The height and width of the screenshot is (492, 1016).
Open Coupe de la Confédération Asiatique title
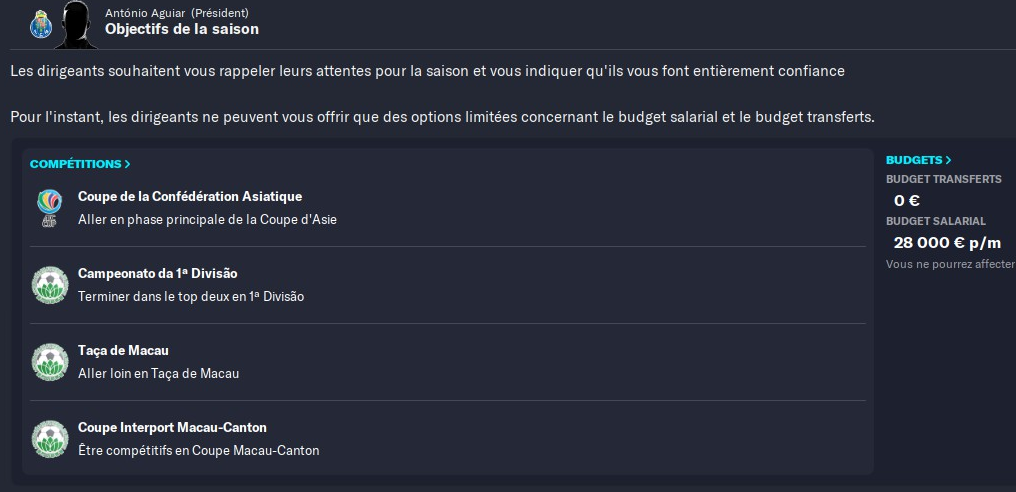click(190, 196)
